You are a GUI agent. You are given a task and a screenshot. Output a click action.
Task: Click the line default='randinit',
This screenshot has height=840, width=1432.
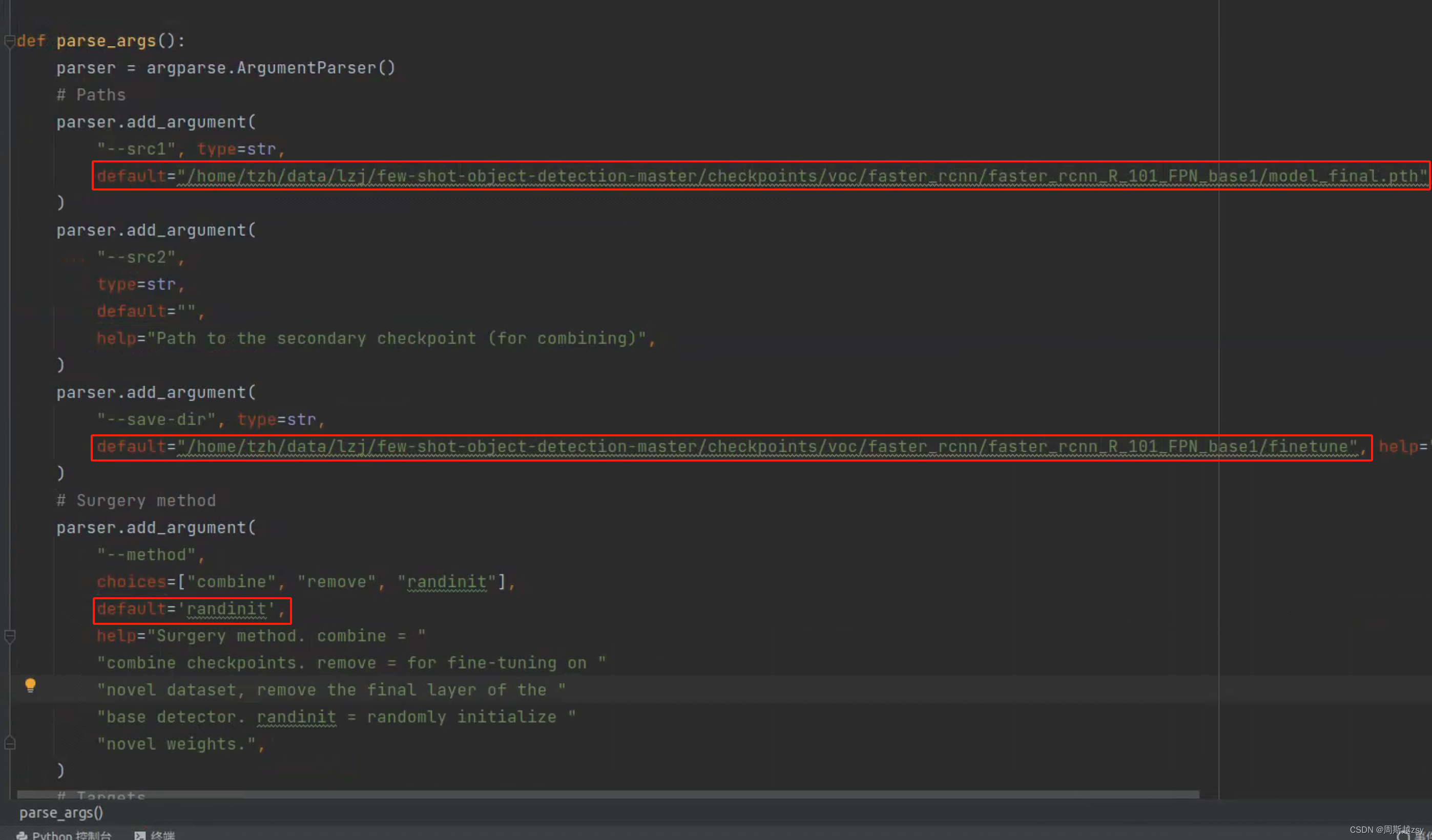[191, 609]
